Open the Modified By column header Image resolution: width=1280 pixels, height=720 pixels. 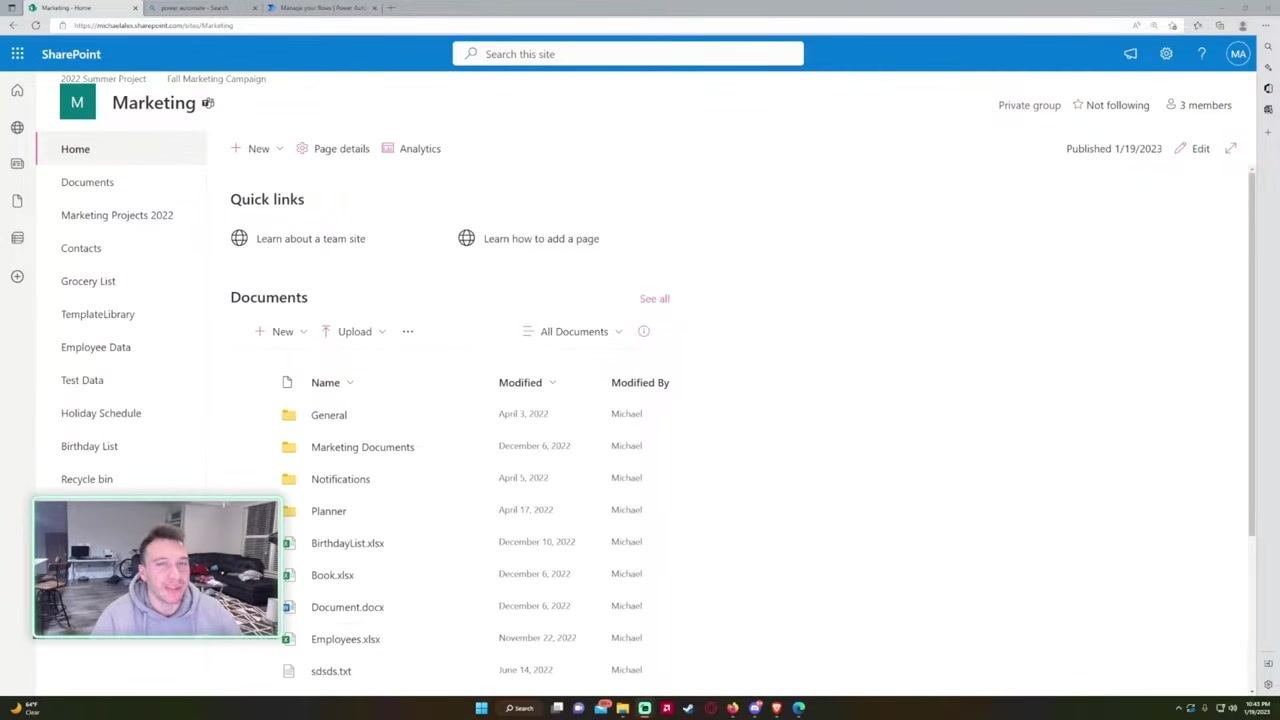[x=640, y=382]
